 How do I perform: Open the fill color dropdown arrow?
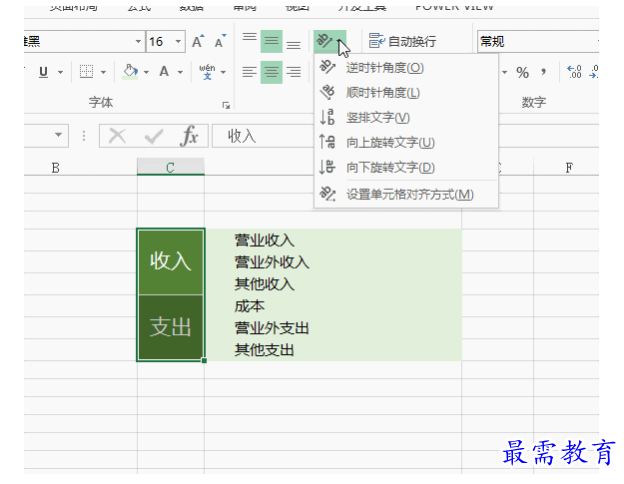146,72
